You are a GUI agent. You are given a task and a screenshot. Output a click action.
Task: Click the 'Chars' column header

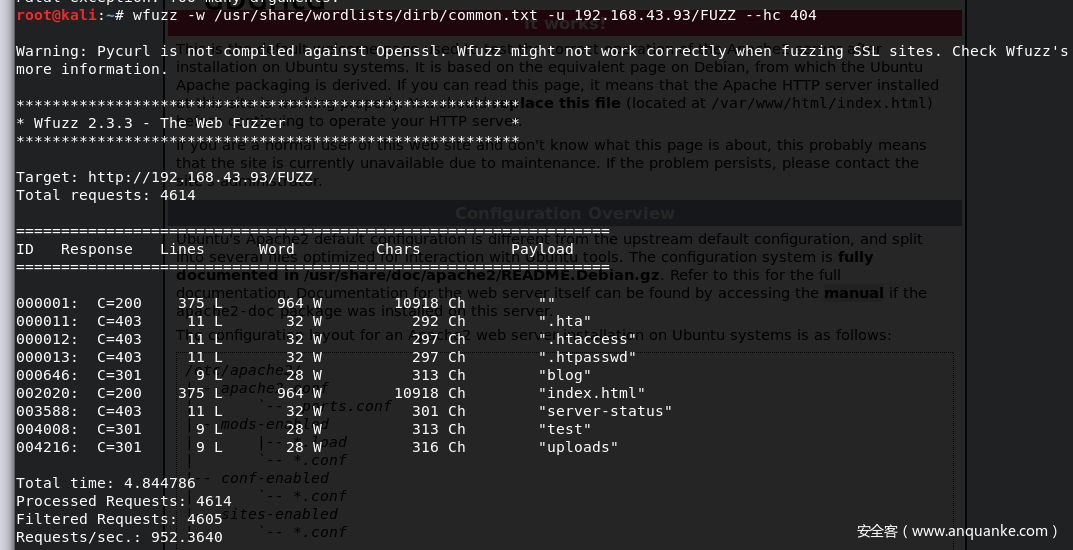[x=398, y=249]
